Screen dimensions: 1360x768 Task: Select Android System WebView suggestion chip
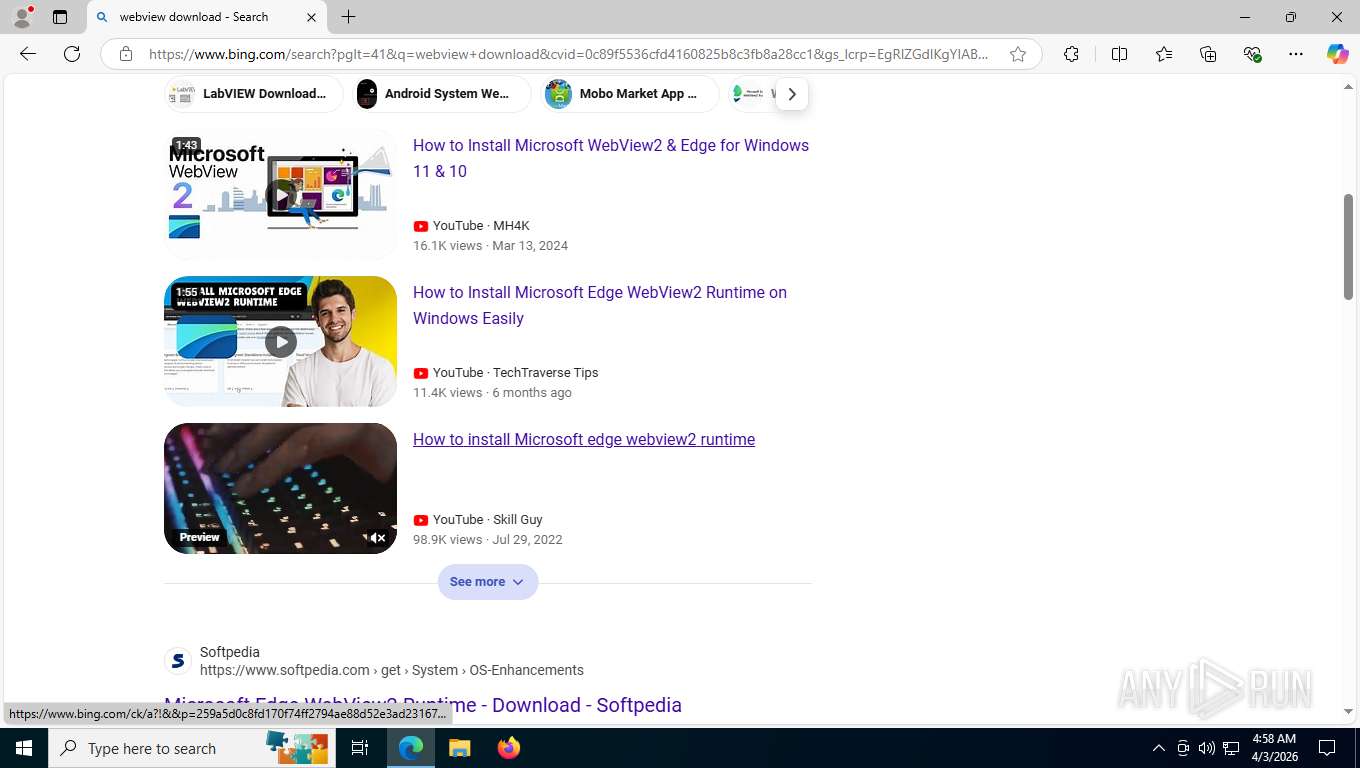click(443, 94)
